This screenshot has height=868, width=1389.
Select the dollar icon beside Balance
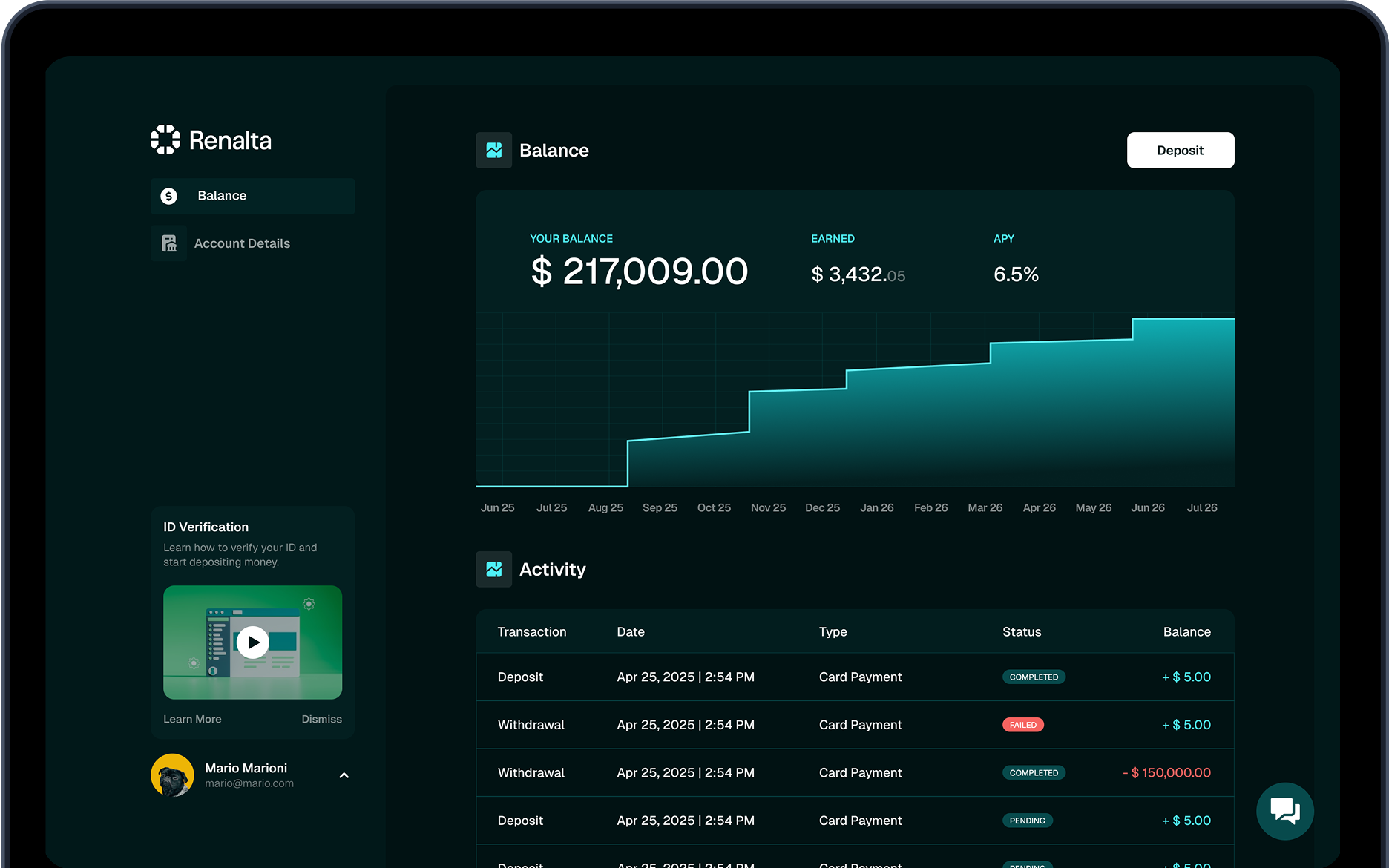(x=169, y=196)
